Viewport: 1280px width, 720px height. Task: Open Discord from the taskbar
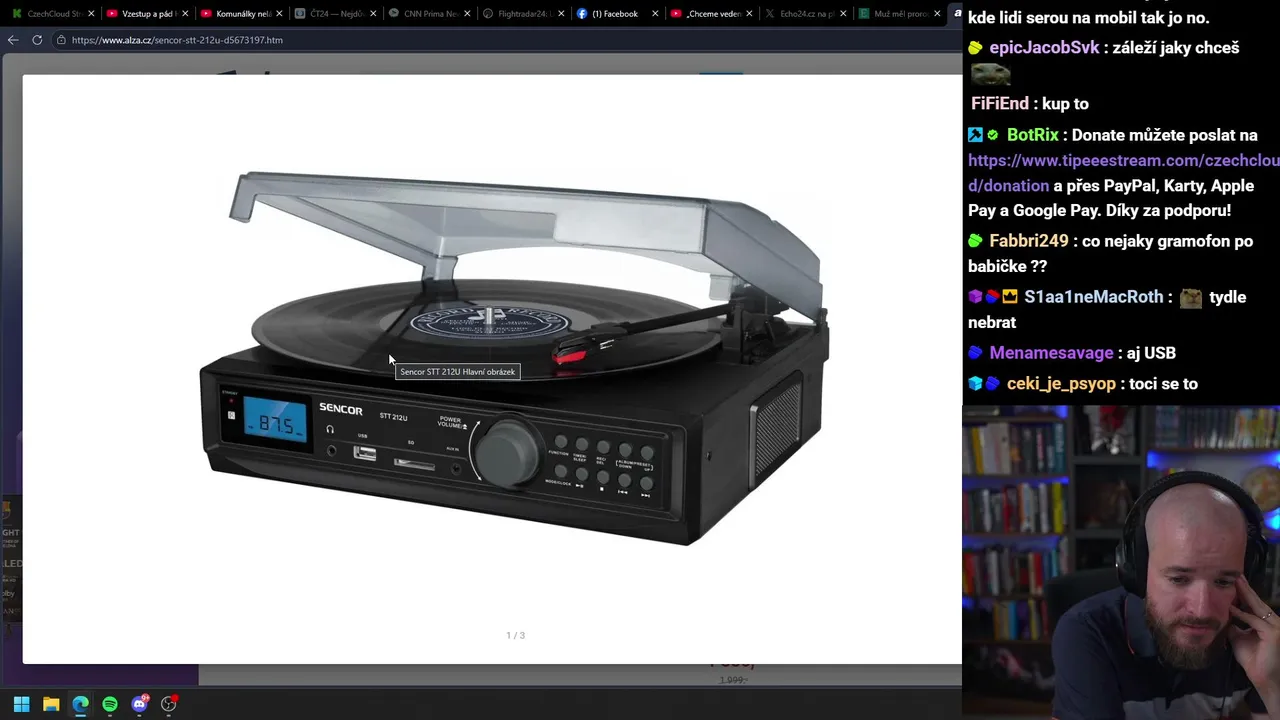click(140, 704)
